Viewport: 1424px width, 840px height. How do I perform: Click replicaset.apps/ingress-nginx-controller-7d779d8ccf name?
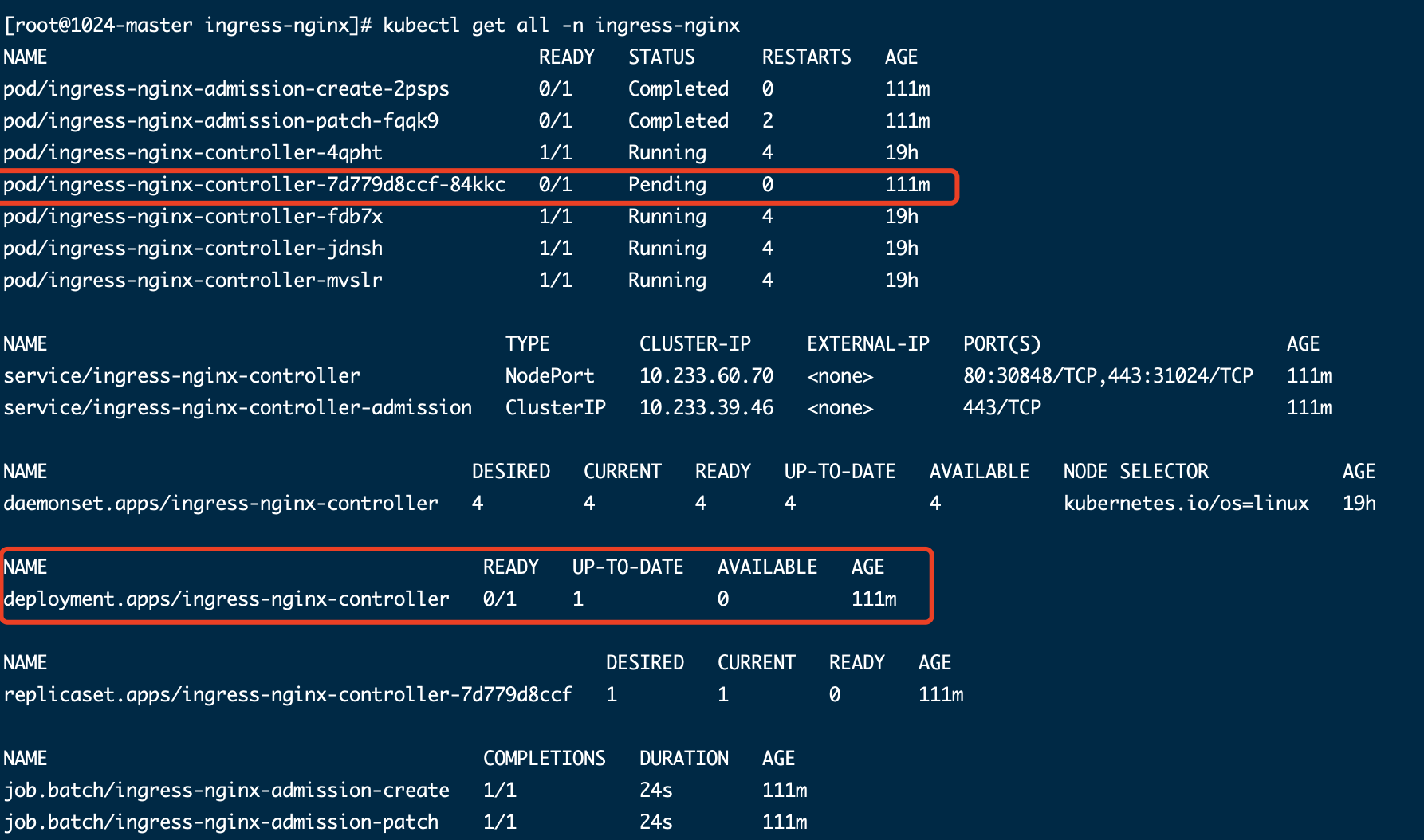coord(288,695)
